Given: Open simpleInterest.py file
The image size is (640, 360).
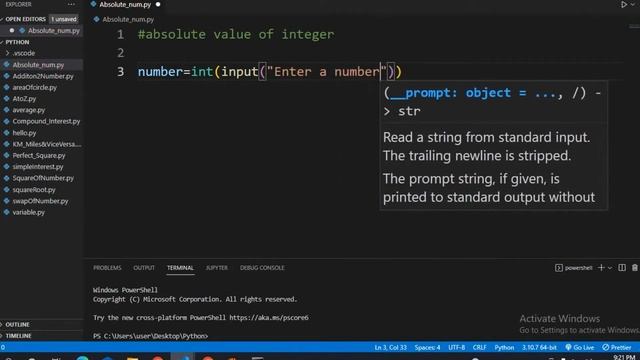Looking at the screenshot, I should (x=38, y=167).
